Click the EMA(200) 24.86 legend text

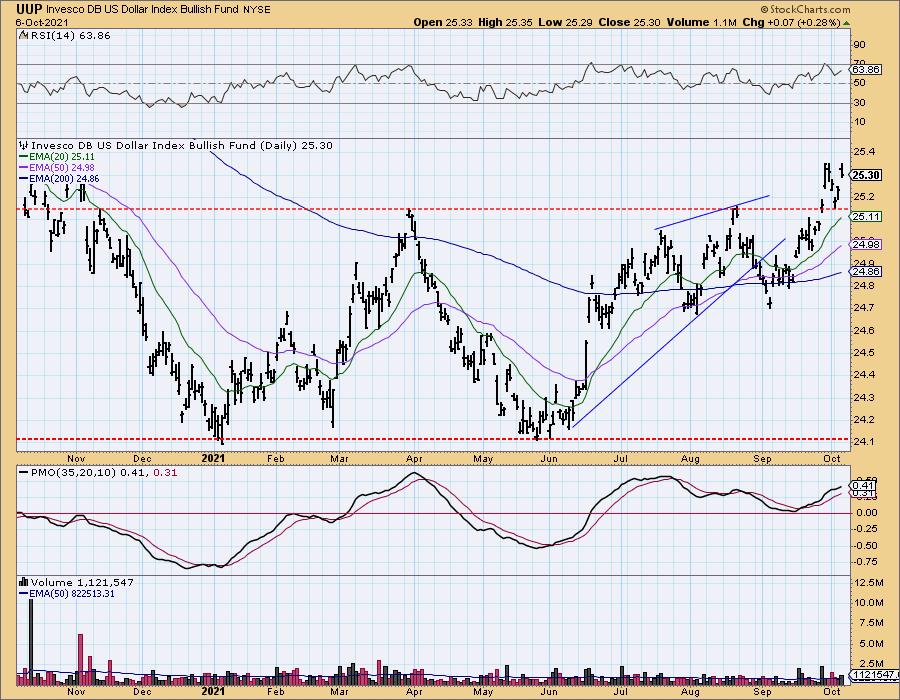tap(64, 178)
